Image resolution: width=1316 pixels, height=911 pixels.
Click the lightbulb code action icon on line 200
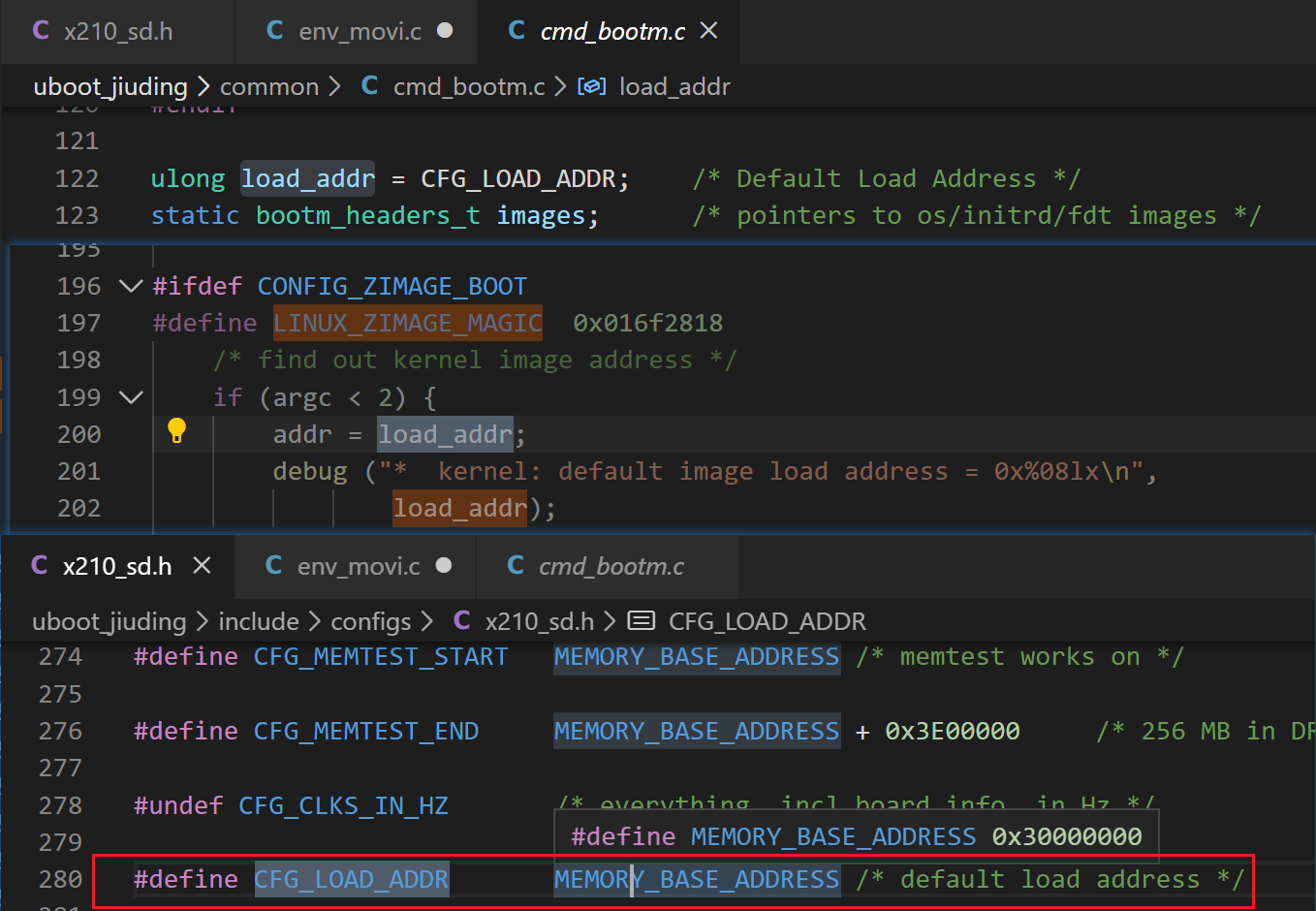(176, 431)
